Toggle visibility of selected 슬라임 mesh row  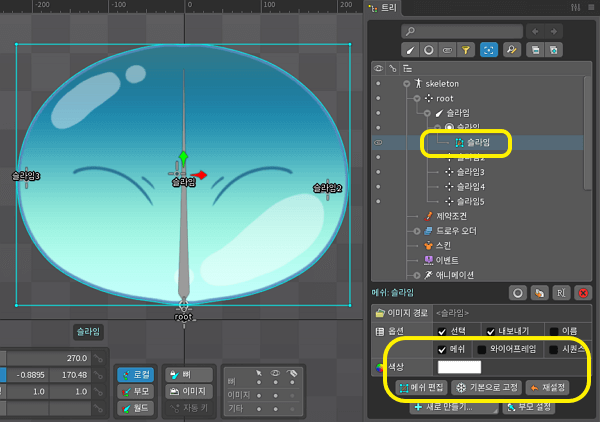378,143
